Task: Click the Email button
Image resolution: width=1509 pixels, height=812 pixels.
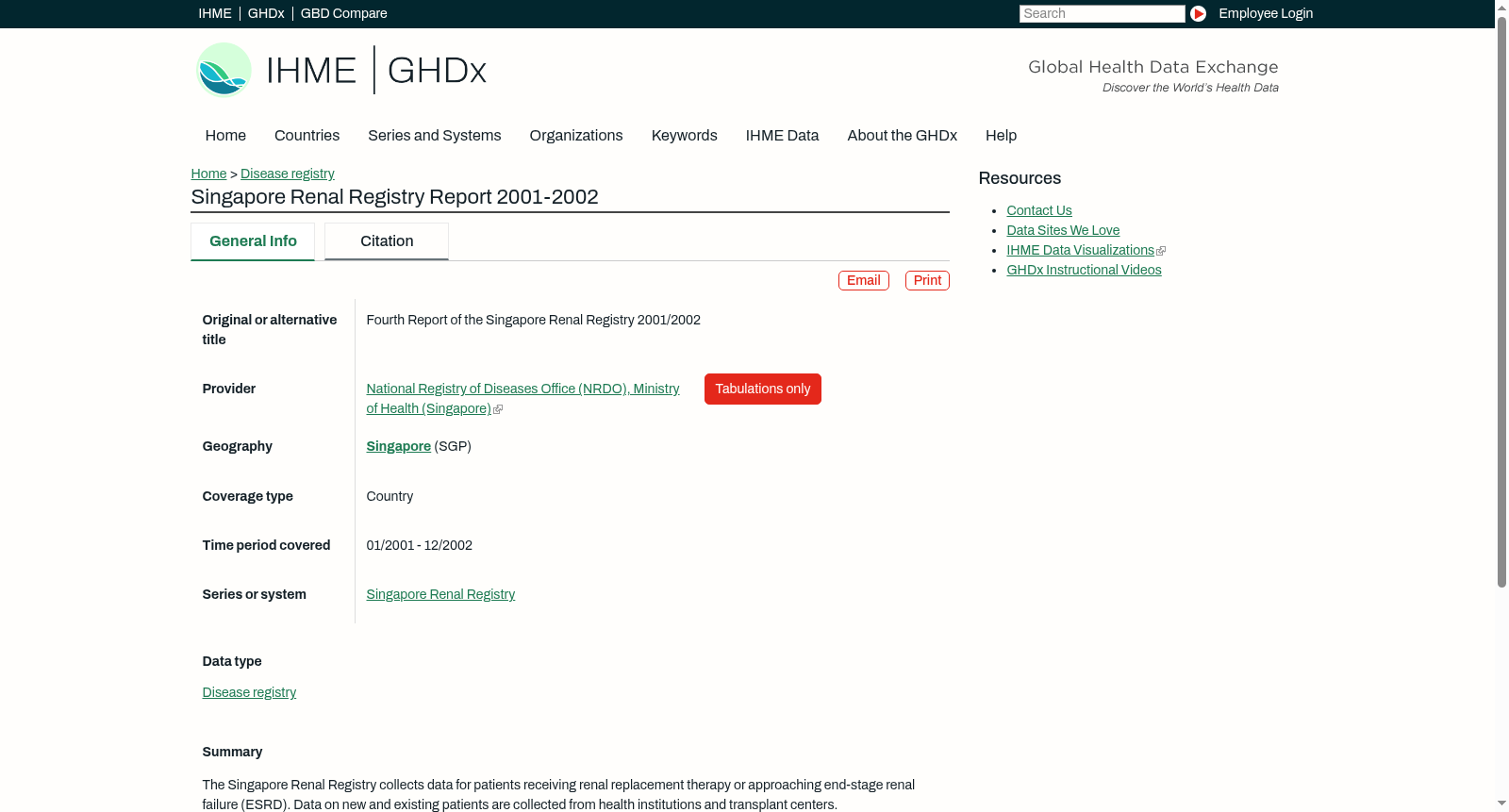Action: coord(863,280)
